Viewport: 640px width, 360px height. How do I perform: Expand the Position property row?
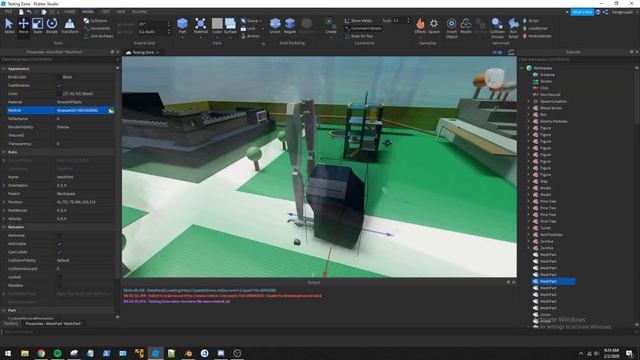4,202
